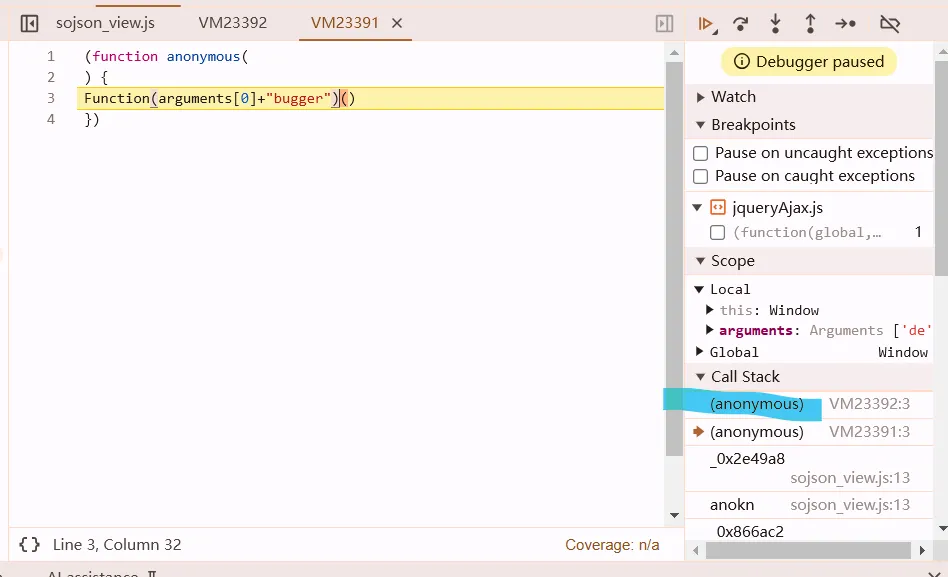
Task: Select the call stack frame at VM23392:3
Action: pos(809,404)
